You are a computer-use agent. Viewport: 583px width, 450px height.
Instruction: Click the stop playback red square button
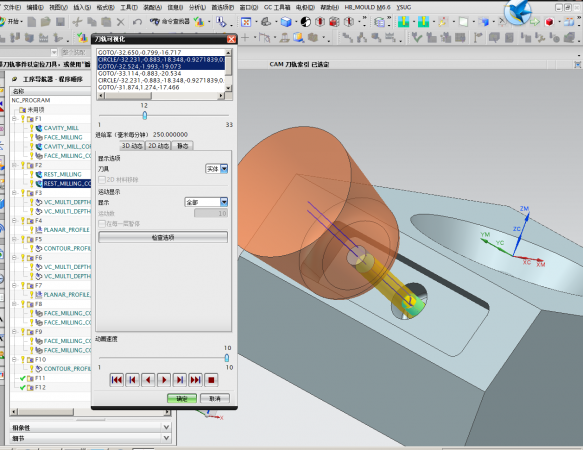(x=211, y=380)
